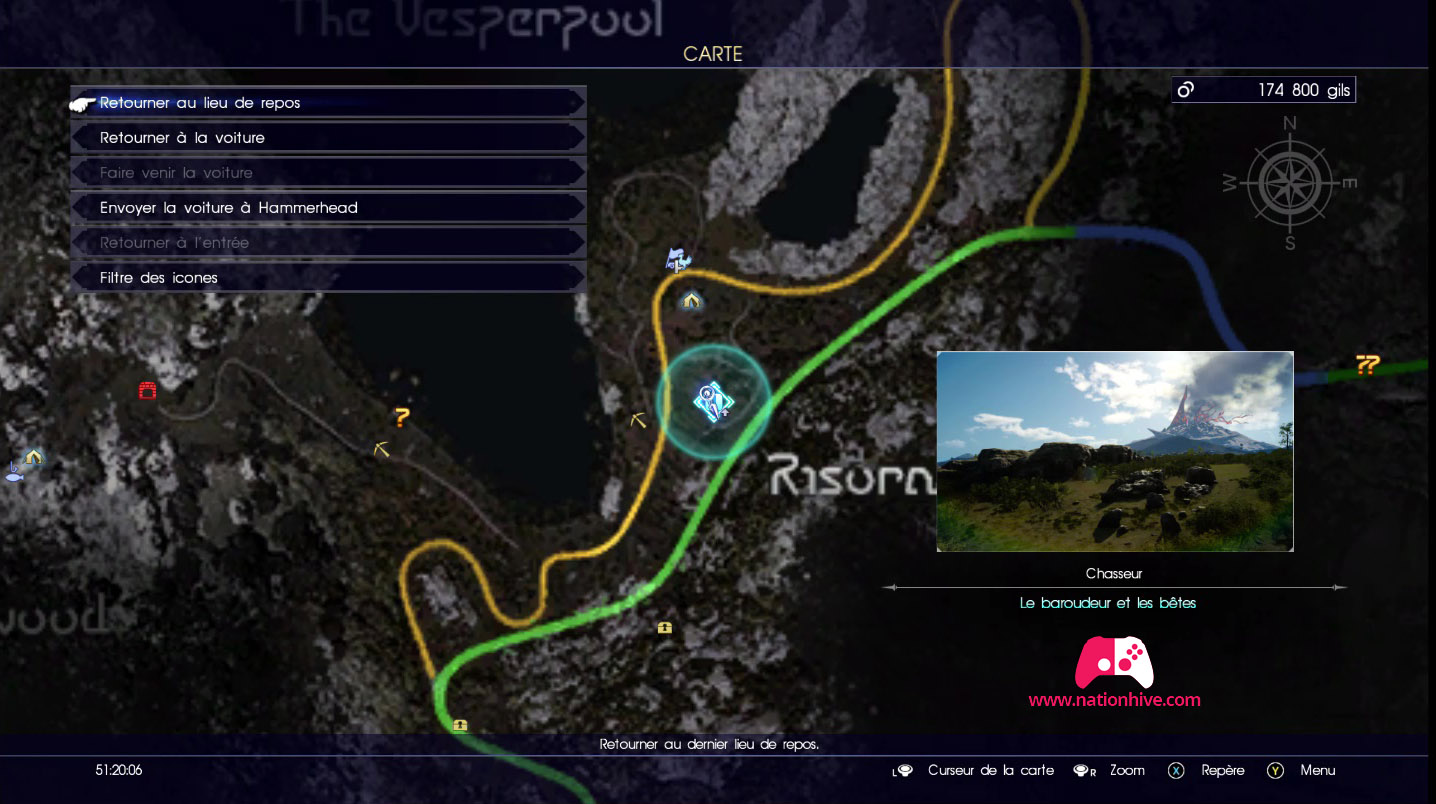Select the single yellow question mark marker
Viewport: 1436px width, 804px height.
point(402,418)
